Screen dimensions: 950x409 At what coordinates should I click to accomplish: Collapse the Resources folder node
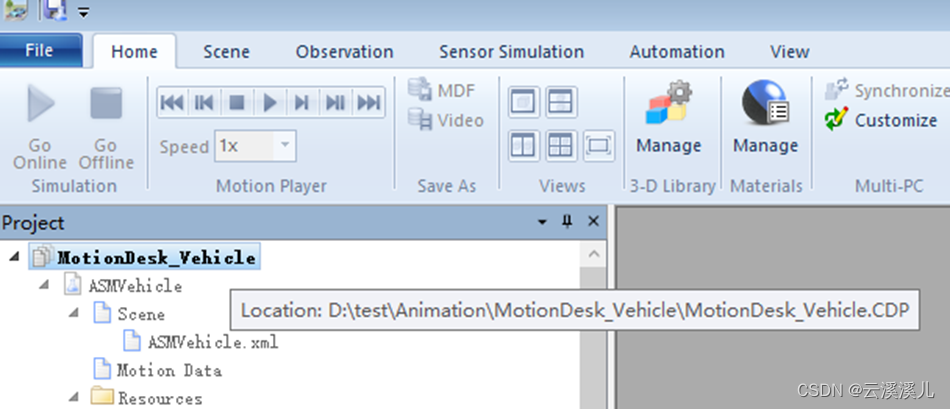point(74,397)
